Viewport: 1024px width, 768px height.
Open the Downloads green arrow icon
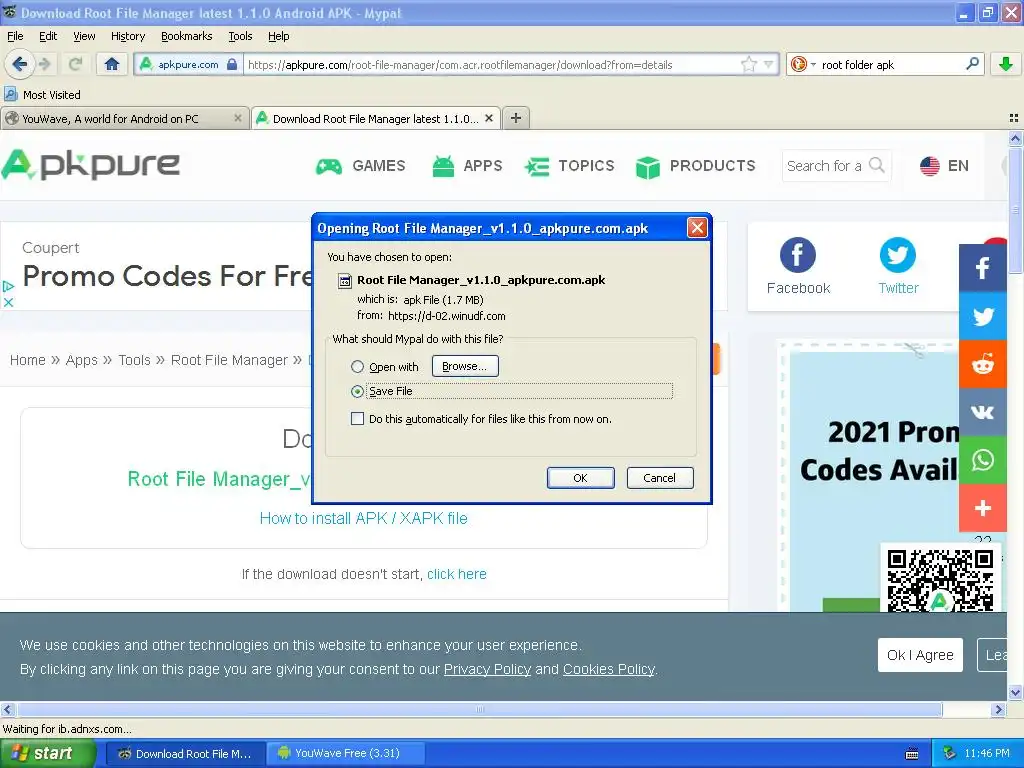1006,64
